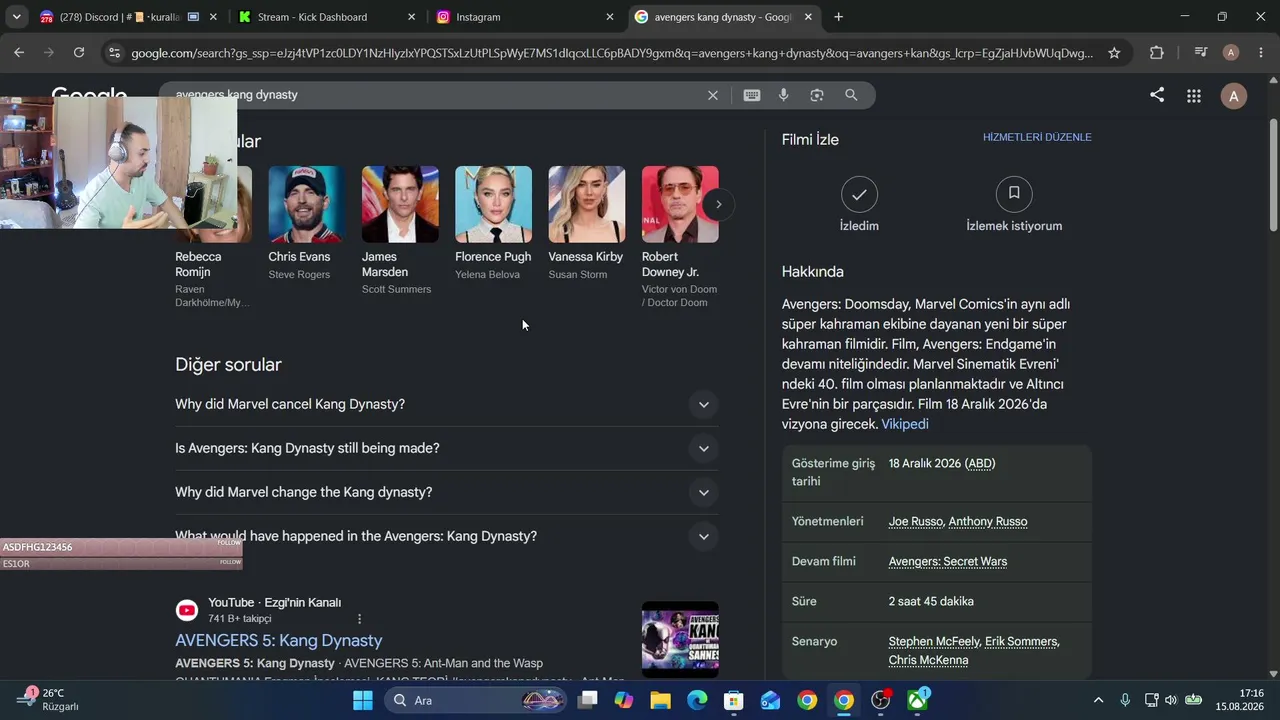
Task: View site information icon in address bar
Action: tap(114, 53)
